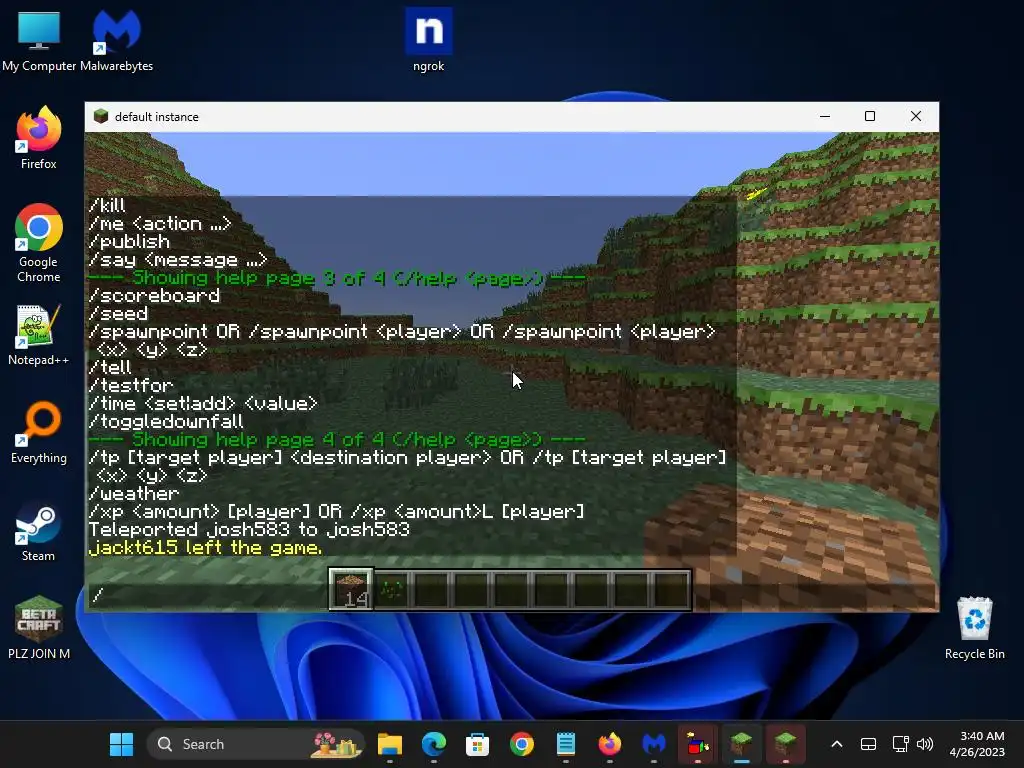This screenshot has height=768, width=1024.
Task: Select the dirt block hotbar slot showing 14
Action: [x=351, y=589]
